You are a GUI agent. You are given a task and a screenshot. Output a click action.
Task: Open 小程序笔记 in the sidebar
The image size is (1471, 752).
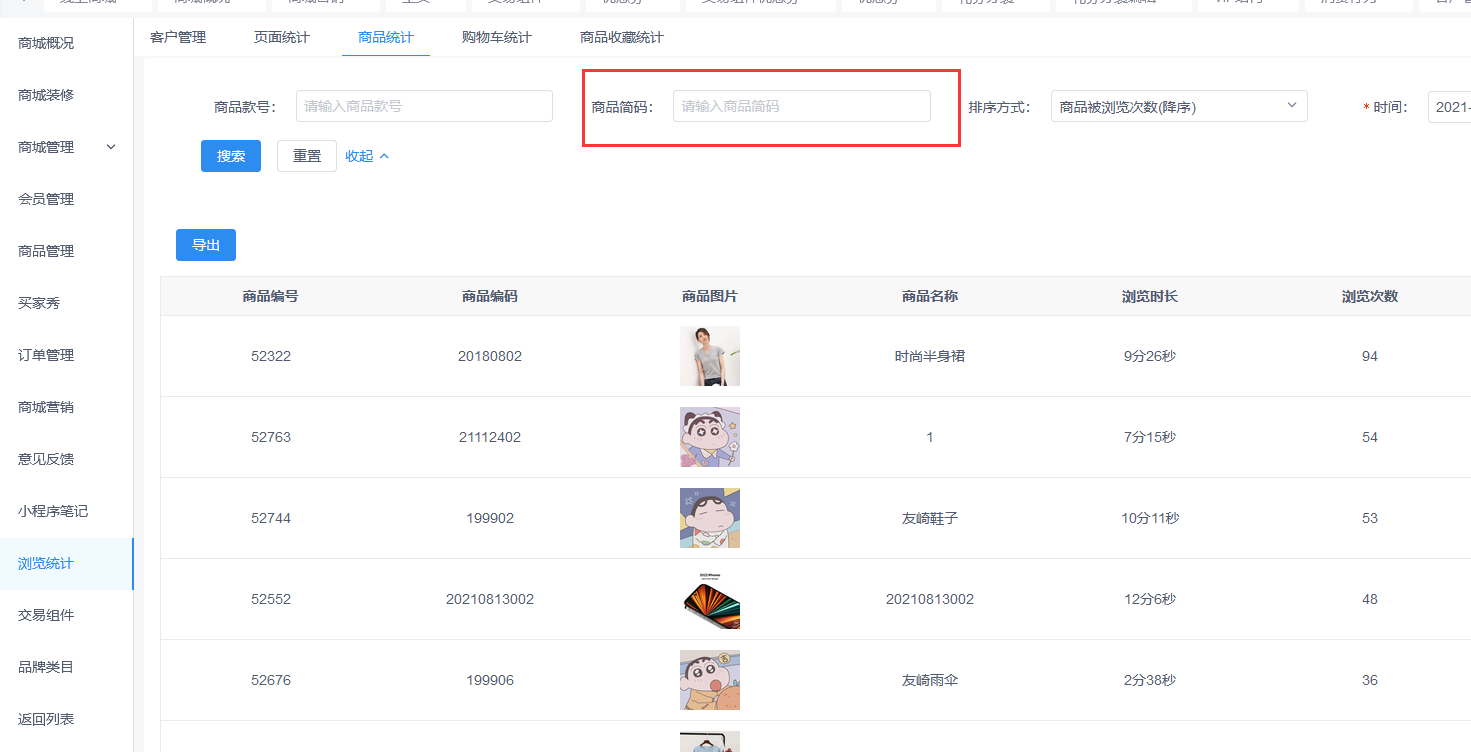point(53,511)
